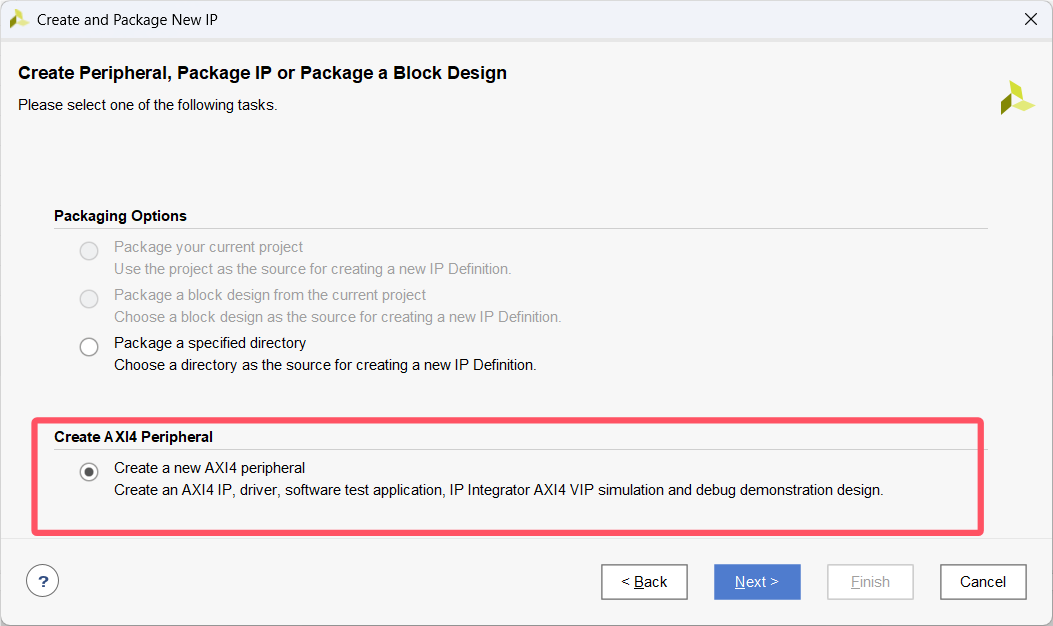The width and height of the screenshot is (1053, 626).
Task: Click the 'Package a specified directory' label text
Action: [x=210, y=343]
